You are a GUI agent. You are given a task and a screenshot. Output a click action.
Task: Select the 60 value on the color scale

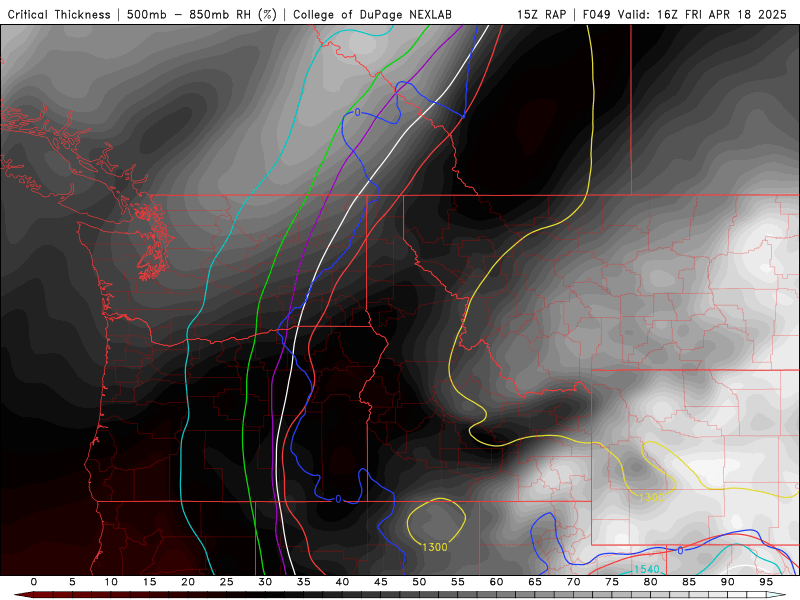tap(496, 582)
